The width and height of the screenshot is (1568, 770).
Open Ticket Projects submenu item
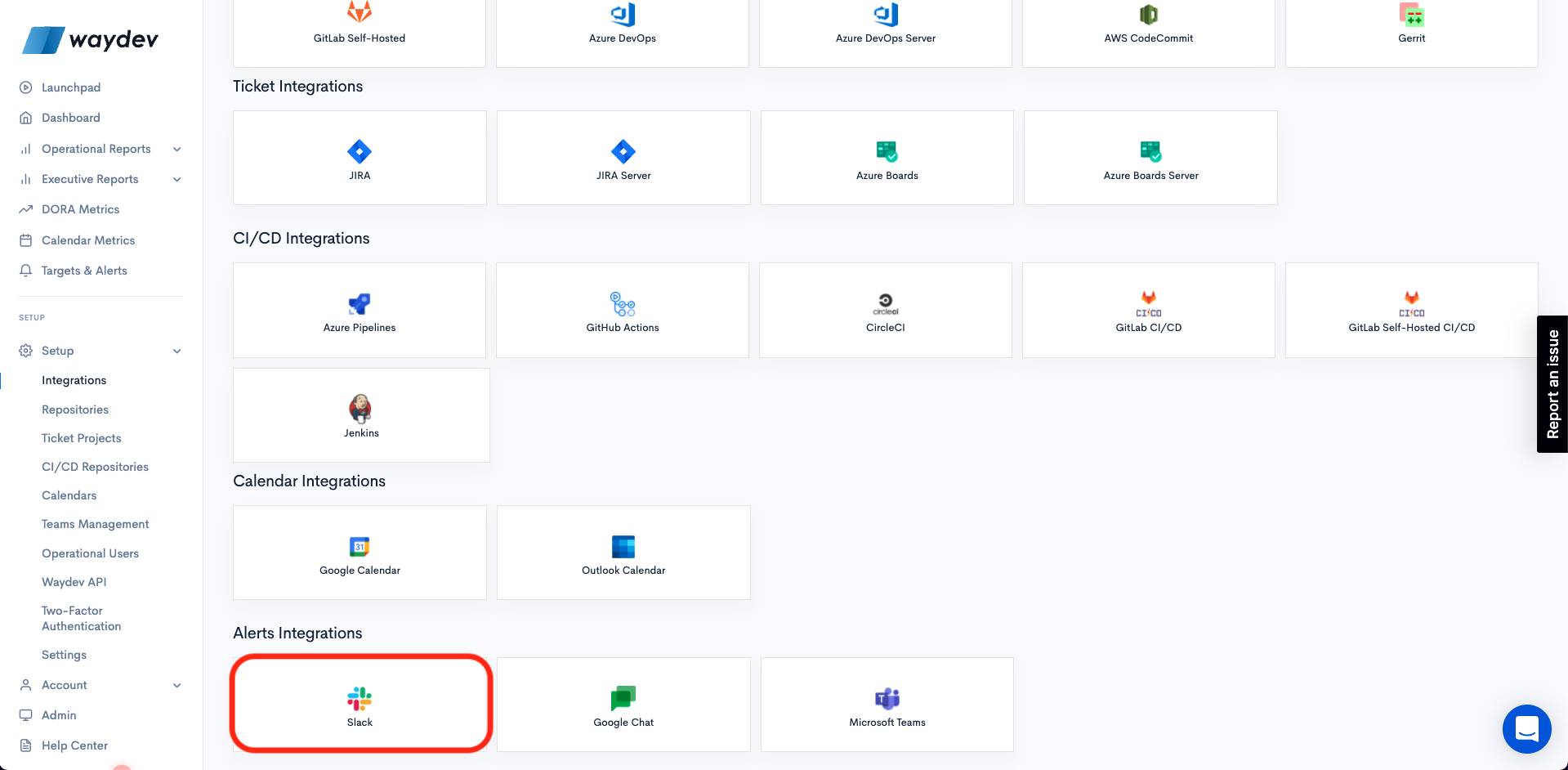point(82,438)
